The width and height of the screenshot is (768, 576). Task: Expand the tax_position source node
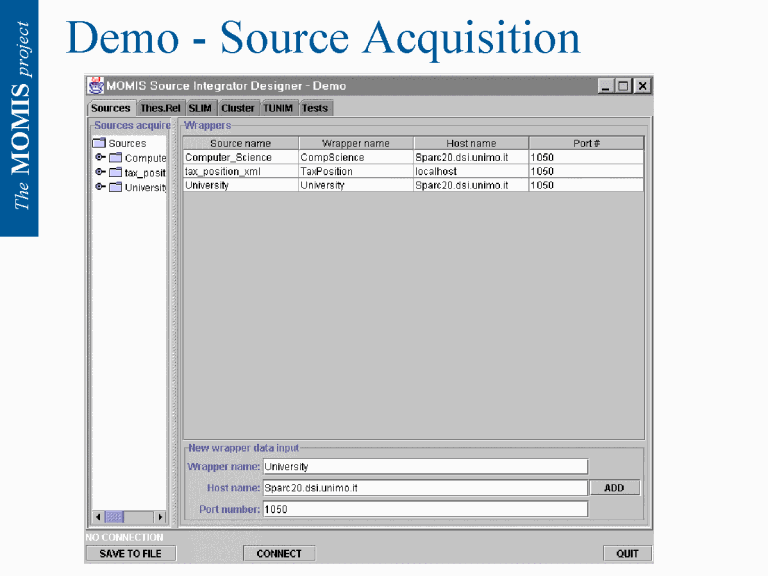coord(100,172)
